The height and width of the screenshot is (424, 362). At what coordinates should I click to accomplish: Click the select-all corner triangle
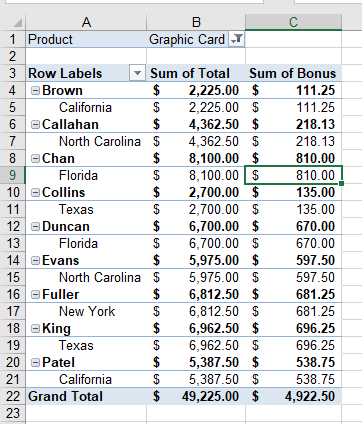tap(17, 23)
